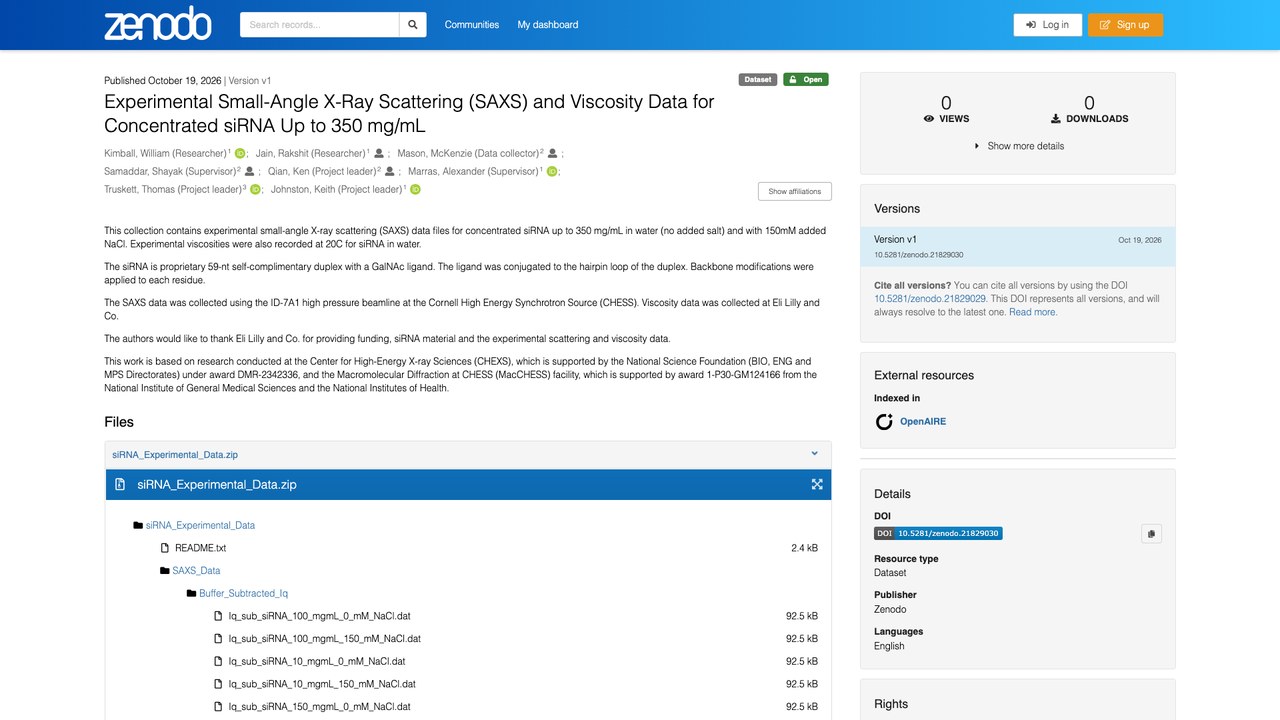Image resolution: width=1280 pixels, height=720 pixels.
Task: Click the DOI badge 10.5281/zenodo.21829030
Action: coord(938,534)
